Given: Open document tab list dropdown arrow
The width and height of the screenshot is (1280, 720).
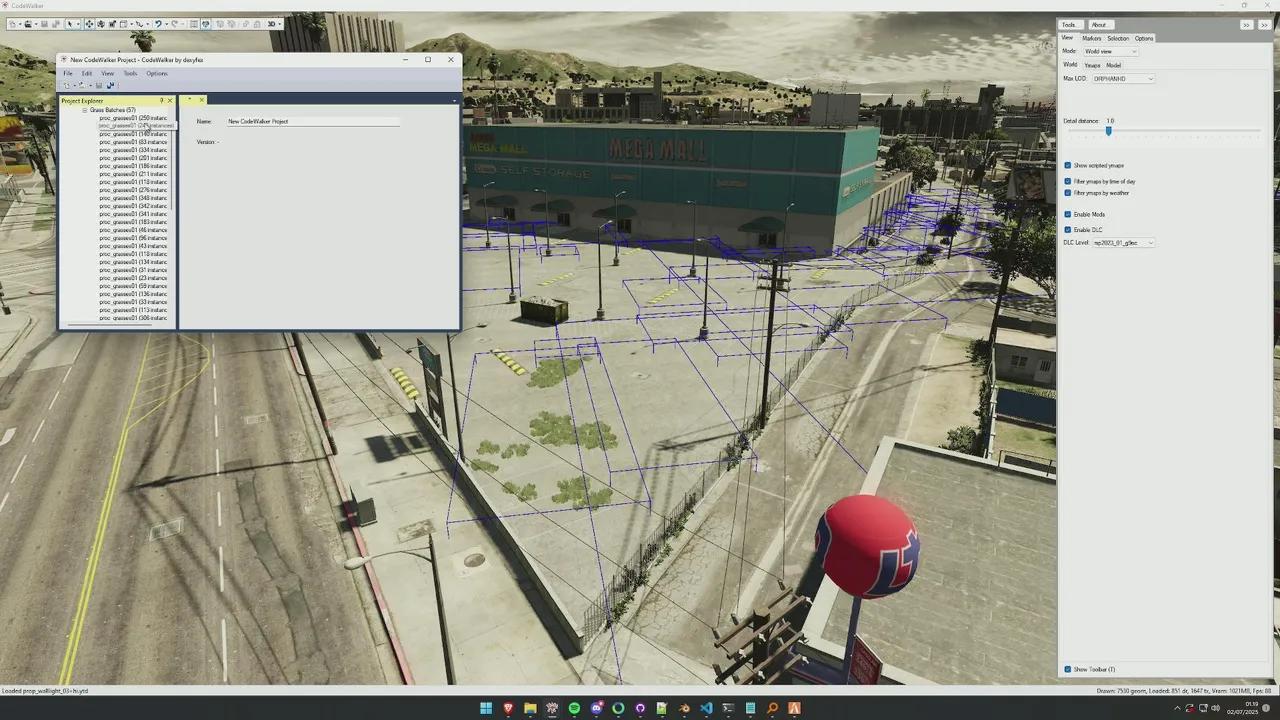Looking at the screenshot, I should (454, 100).
